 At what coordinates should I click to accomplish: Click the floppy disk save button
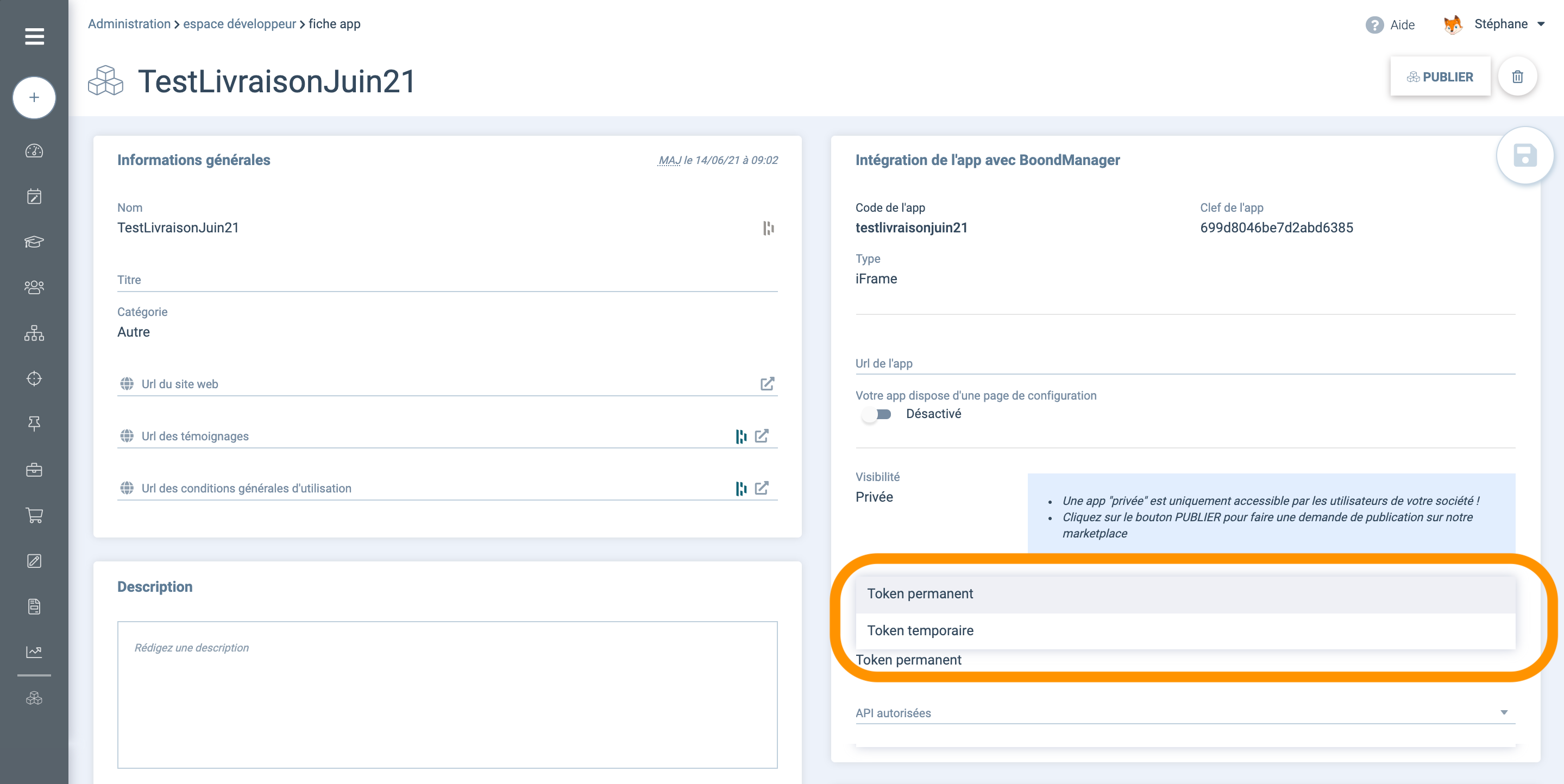[1524, 155]
